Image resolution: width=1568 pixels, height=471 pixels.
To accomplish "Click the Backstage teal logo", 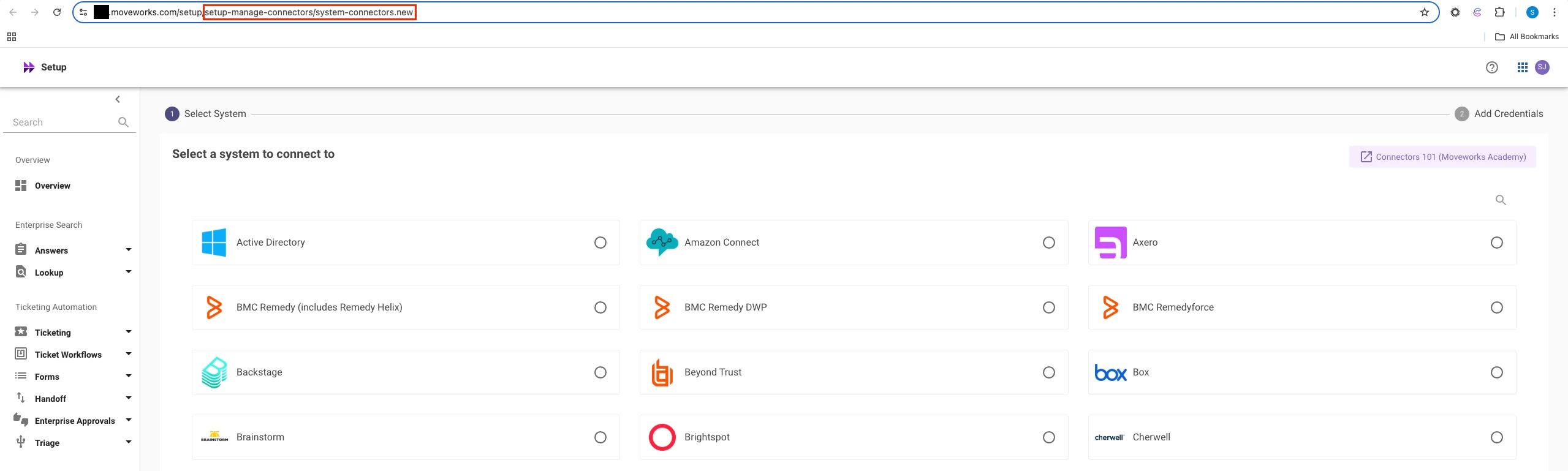I will click(214, 372).
